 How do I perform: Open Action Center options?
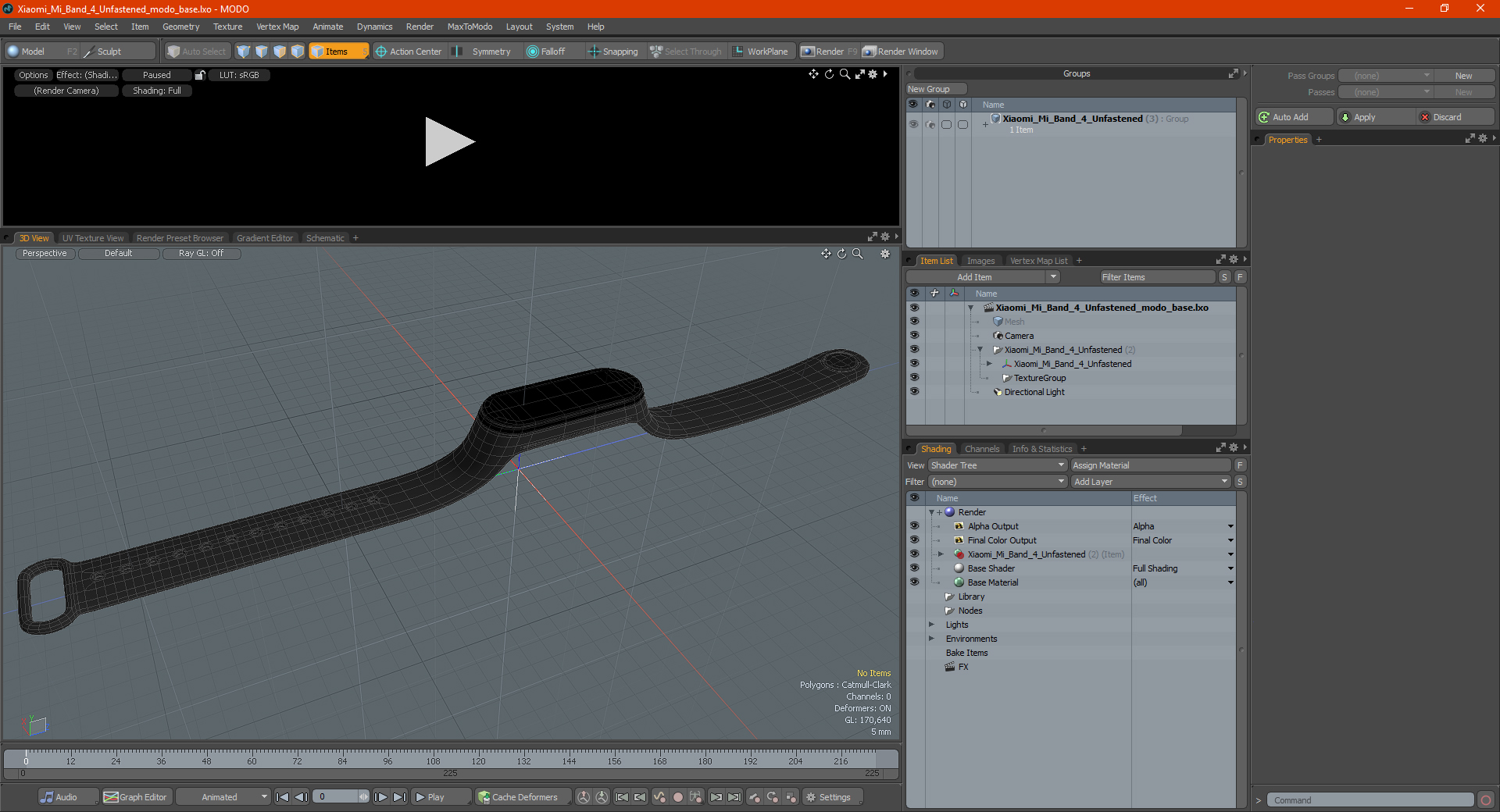(409, 52)
